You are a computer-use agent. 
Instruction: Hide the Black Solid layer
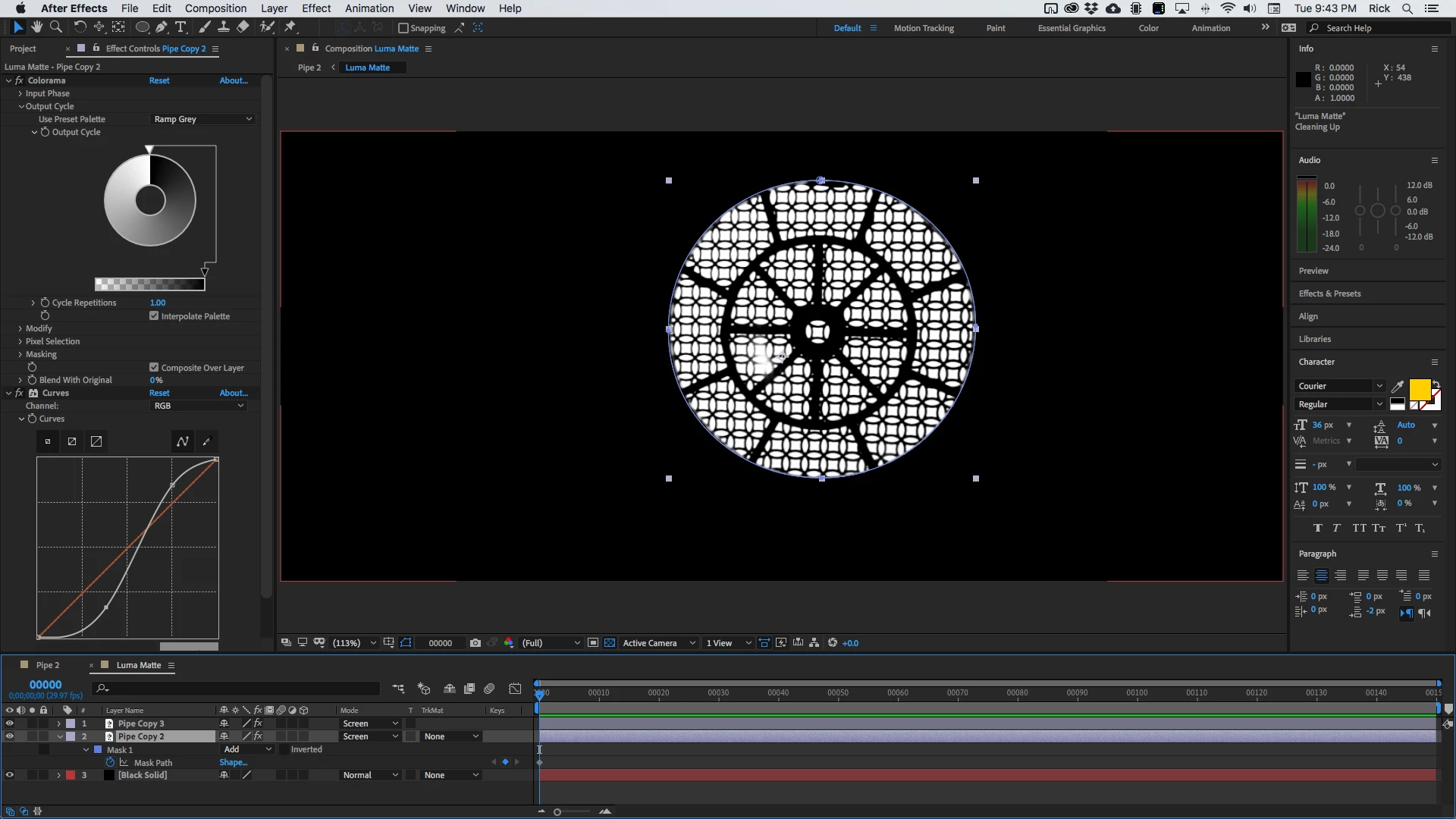[x=9, y=775]
